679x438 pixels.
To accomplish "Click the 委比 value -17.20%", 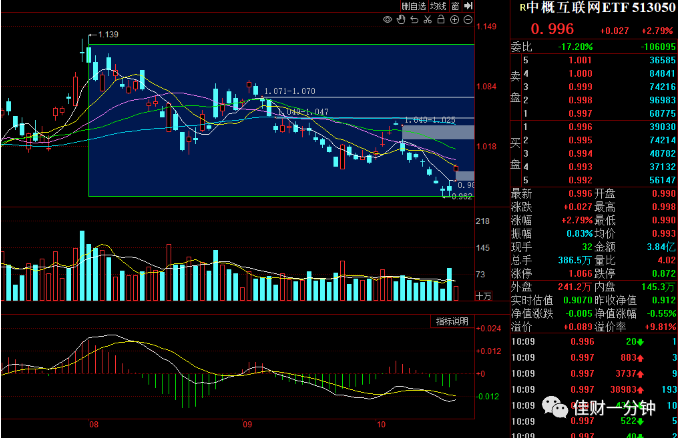I will click(x=576, y=47).
